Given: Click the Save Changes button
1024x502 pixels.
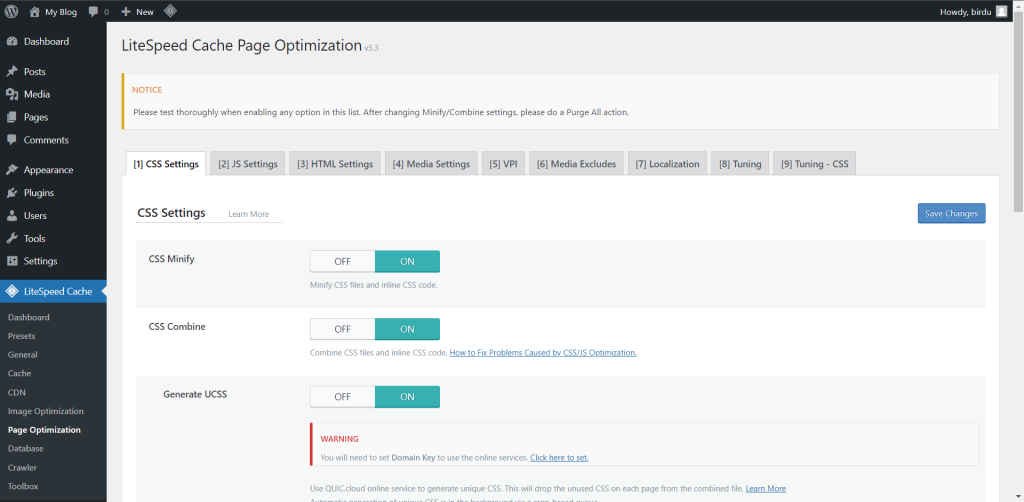Looking at the screenshot, I should click(x=952, y=213).
